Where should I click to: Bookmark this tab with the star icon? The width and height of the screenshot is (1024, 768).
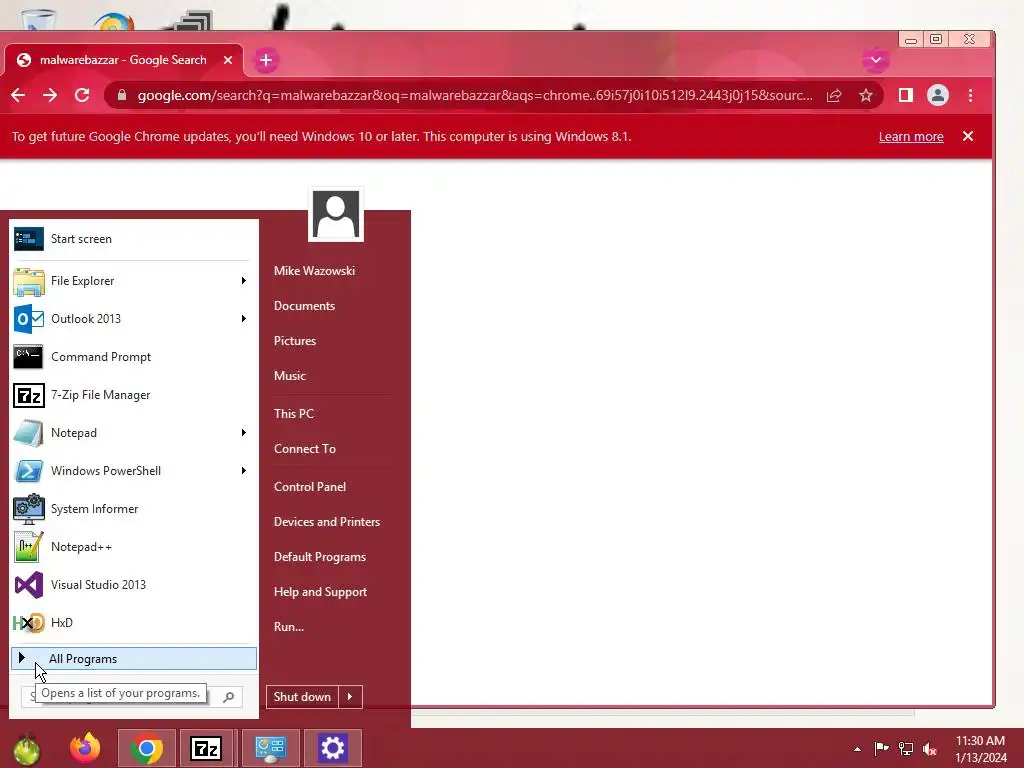point(866,96)
